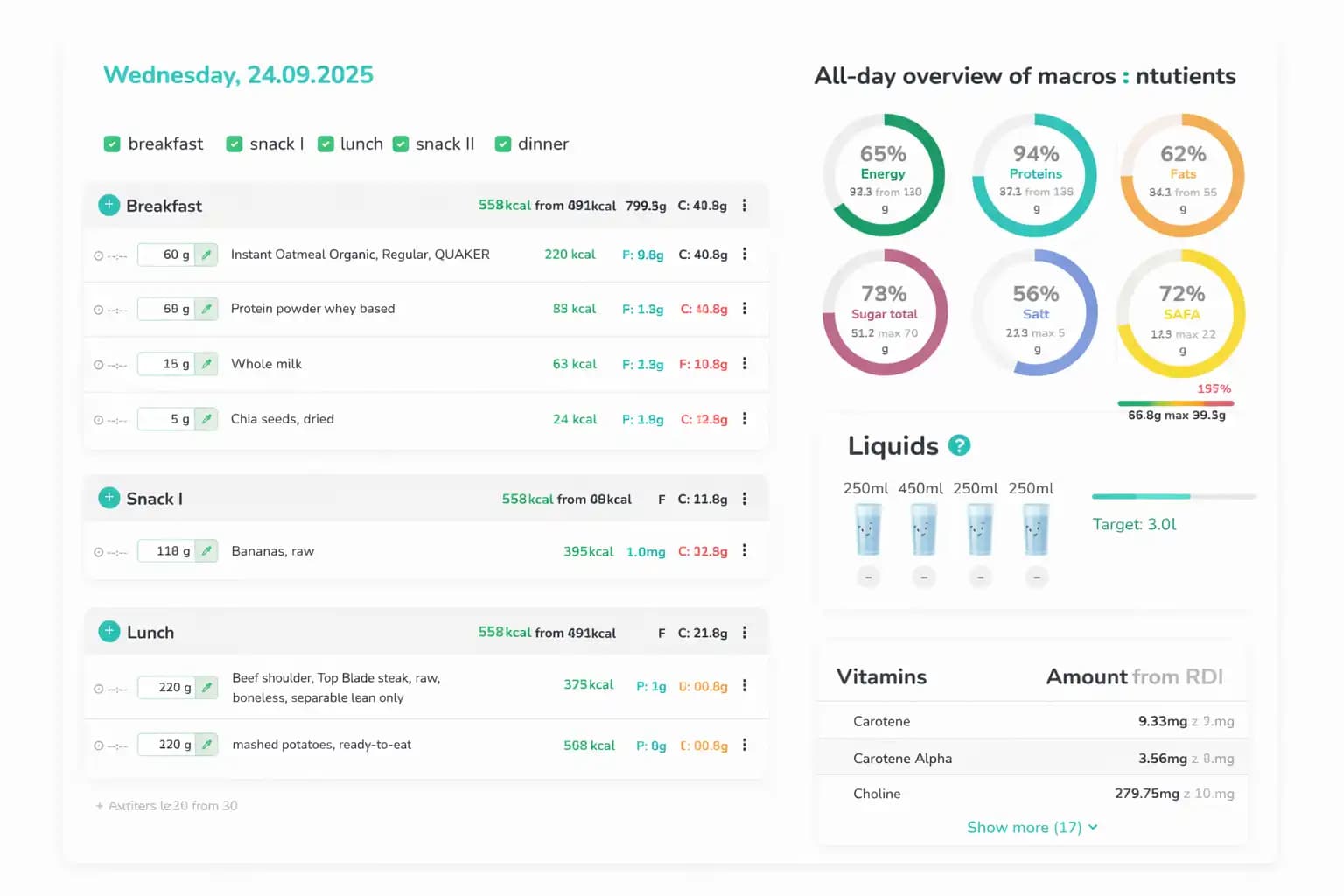
Task: Open the Snack I header kebab menu
Action: click(x=745, y=499)
